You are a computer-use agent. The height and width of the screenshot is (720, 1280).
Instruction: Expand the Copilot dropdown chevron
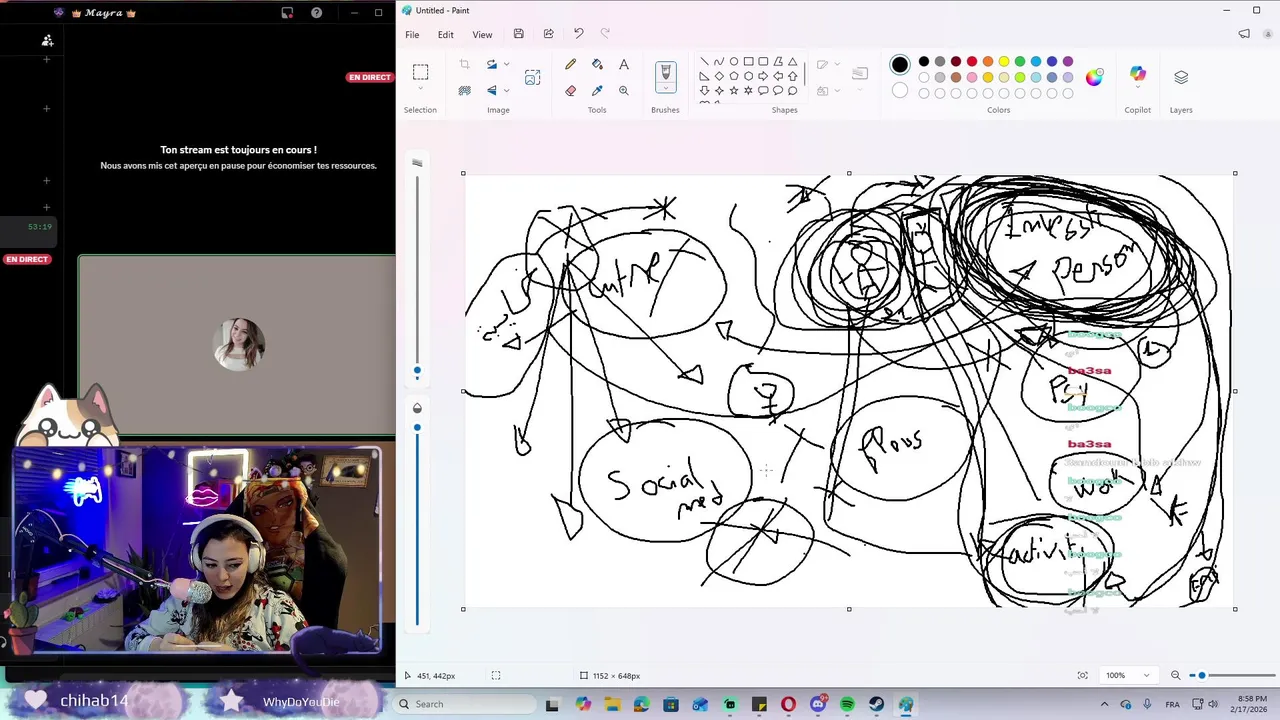pyautogui.click(x=1138, y=88)
